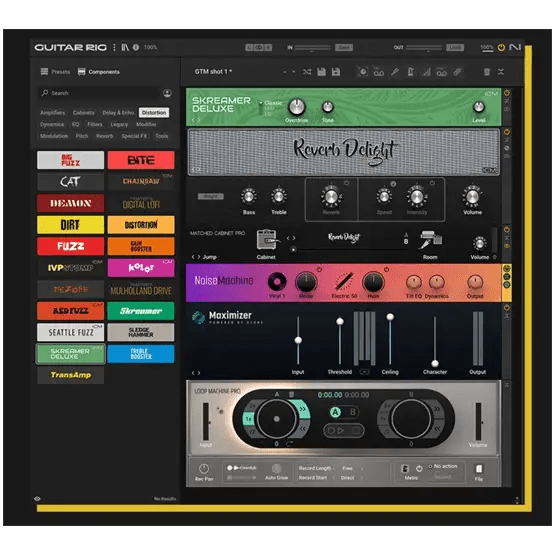Image resolution: width=555 pixels, height=555 pixels.
Task: Add the TransAmp component
Action: pos(70,375)
